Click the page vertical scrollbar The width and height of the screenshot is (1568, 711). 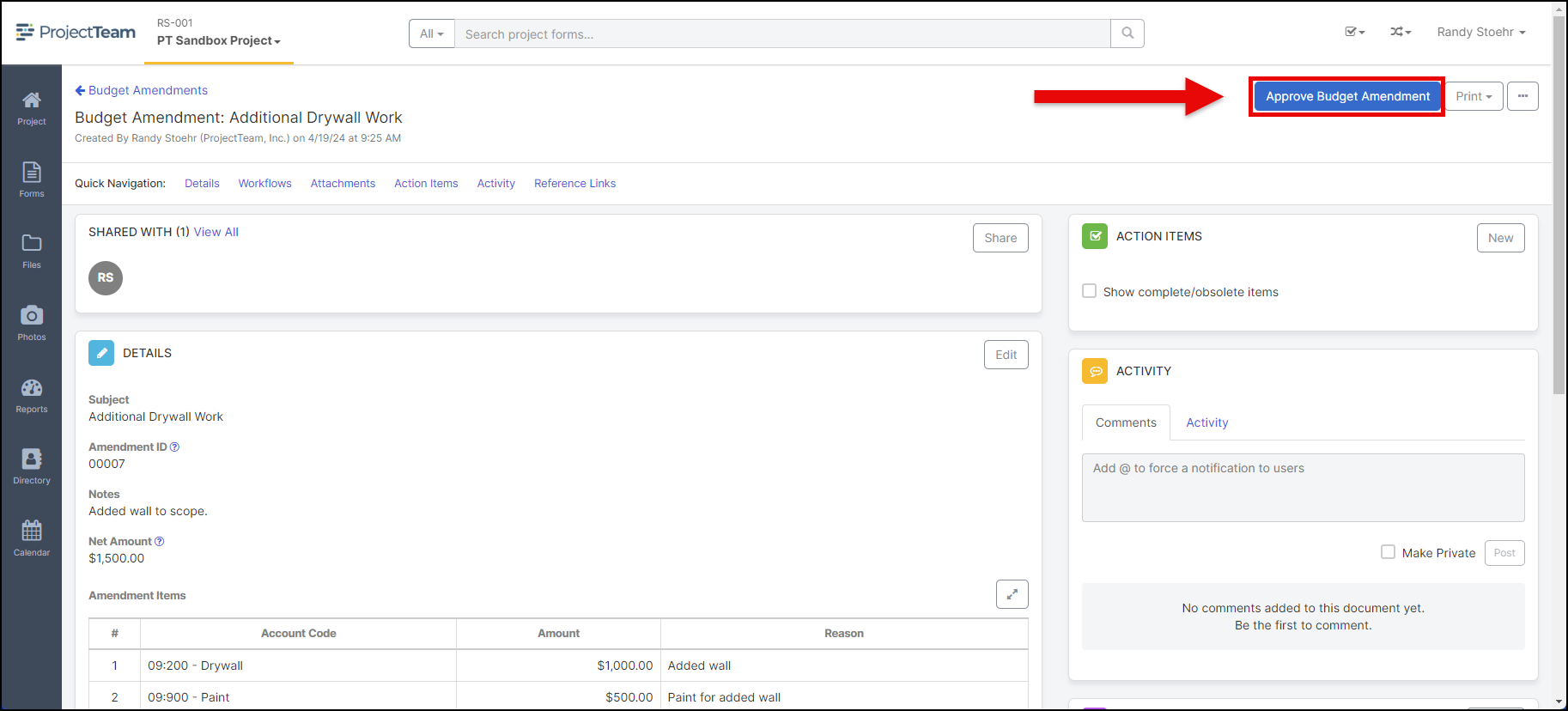(x=1559, y=204)
